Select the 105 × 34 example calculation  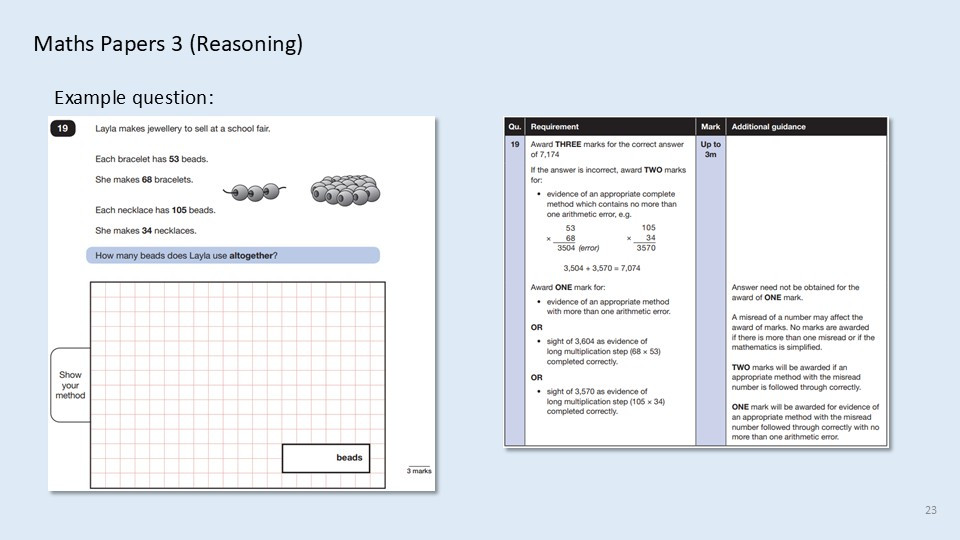click(642, 238)
